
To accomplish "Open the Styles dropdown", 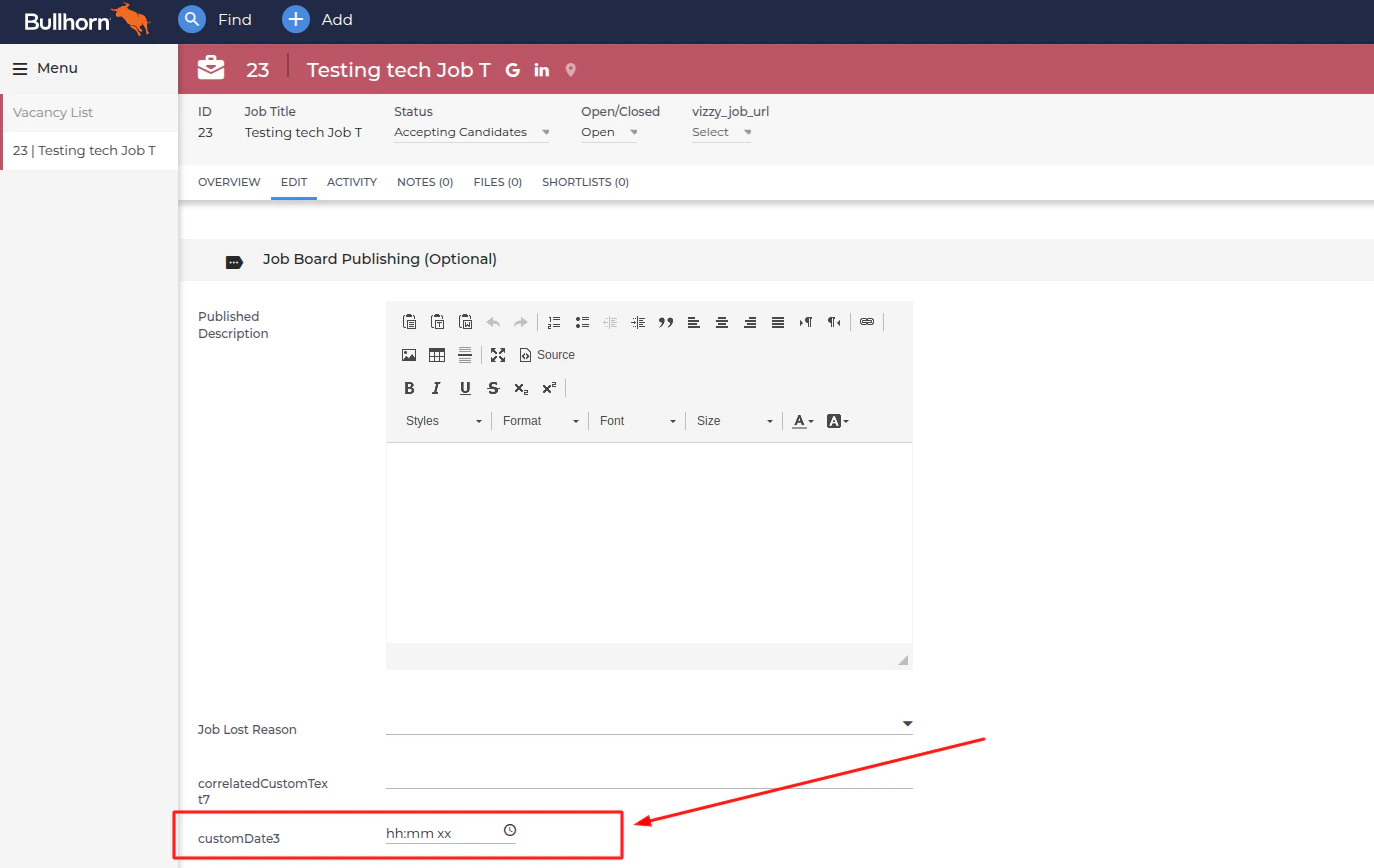I will tap(444, 421).
